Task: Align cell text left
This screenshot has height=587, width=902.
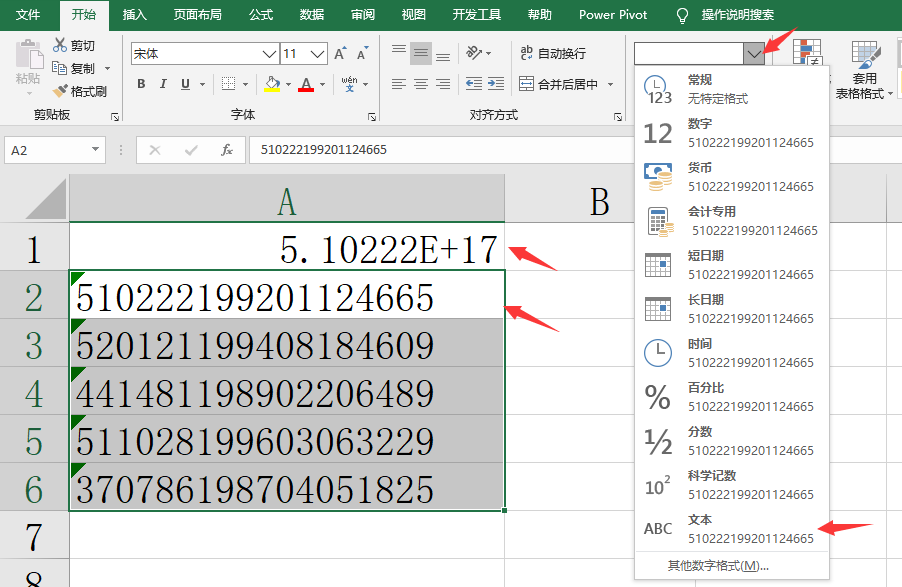Action: point(399,84)
